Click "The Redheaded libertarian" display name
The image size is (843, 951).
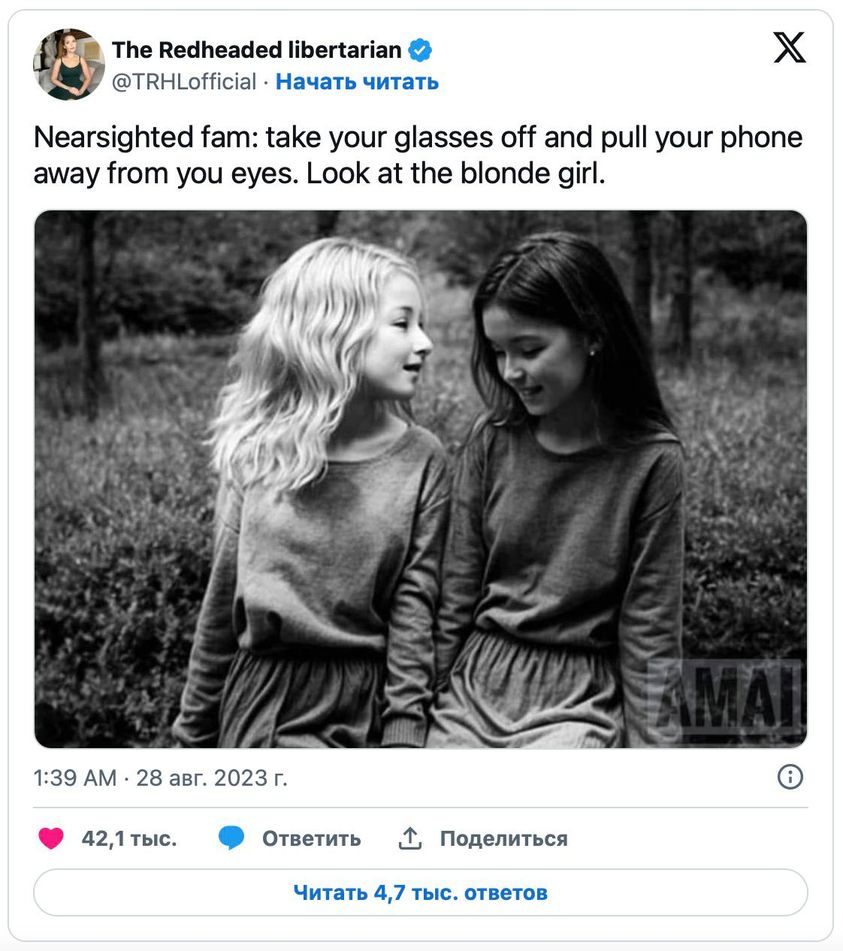click(x=256, y=50)
